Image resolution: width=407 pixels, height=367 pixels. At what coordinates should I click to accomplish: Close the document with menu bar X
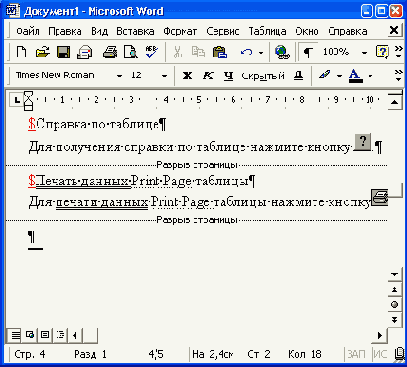(394, 30)
